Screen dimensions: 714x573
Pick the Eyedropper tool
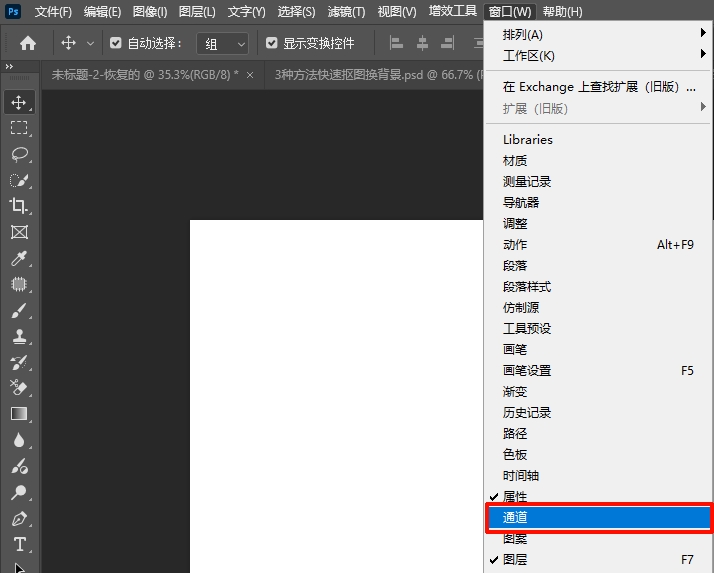[x=19, y=258]
